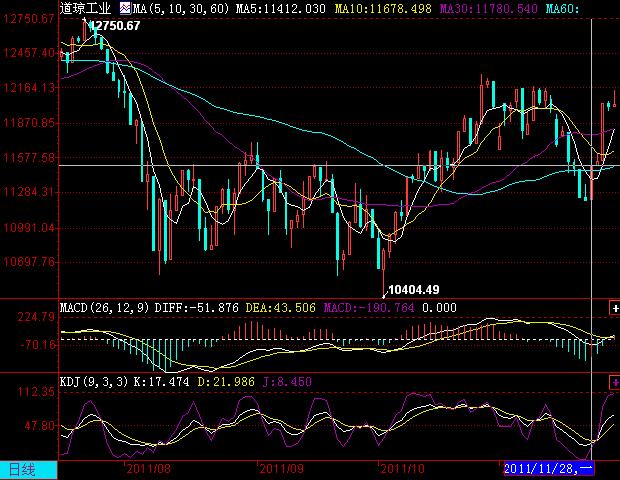Click the 12750.67 price axis label at top
620x480 pixels.
(30, 19)
